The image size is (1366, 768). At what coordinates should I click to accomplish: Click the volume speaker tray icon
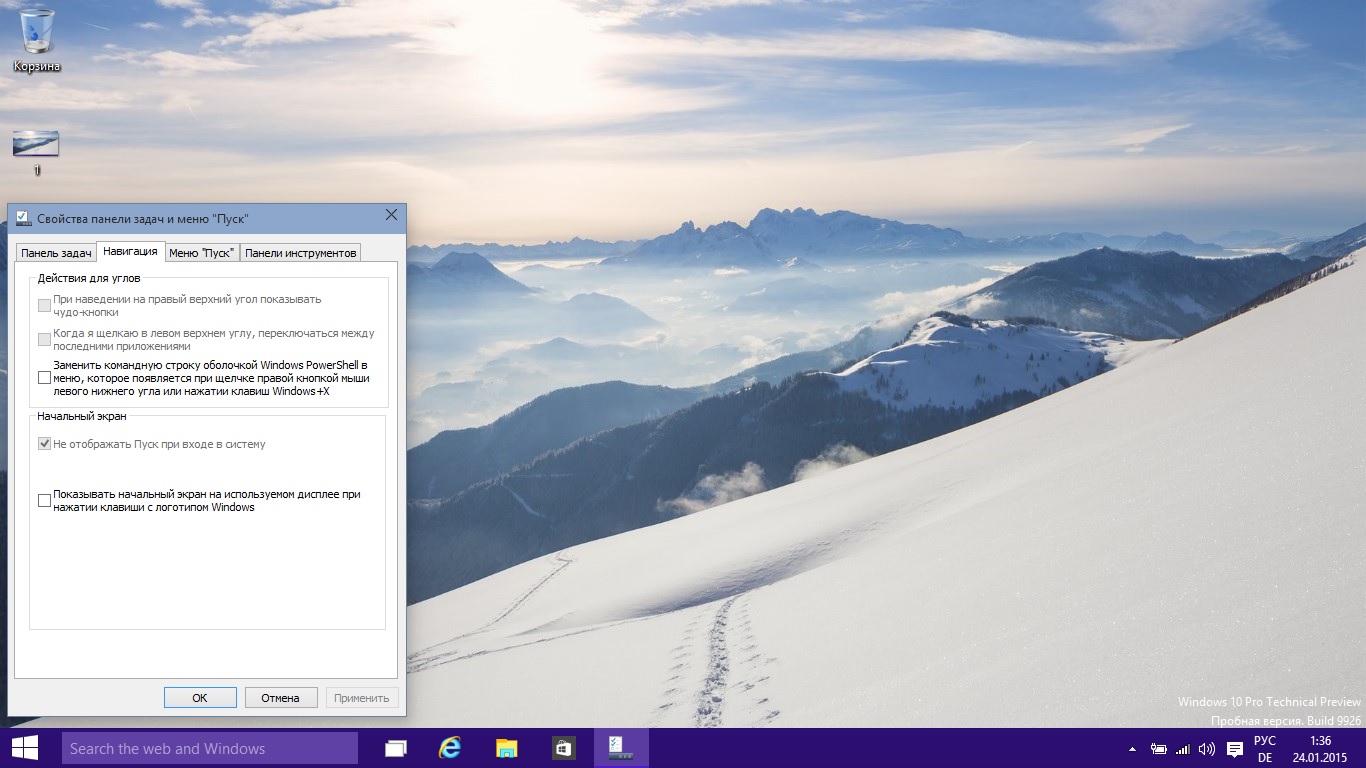click(x=1207, y=749)
